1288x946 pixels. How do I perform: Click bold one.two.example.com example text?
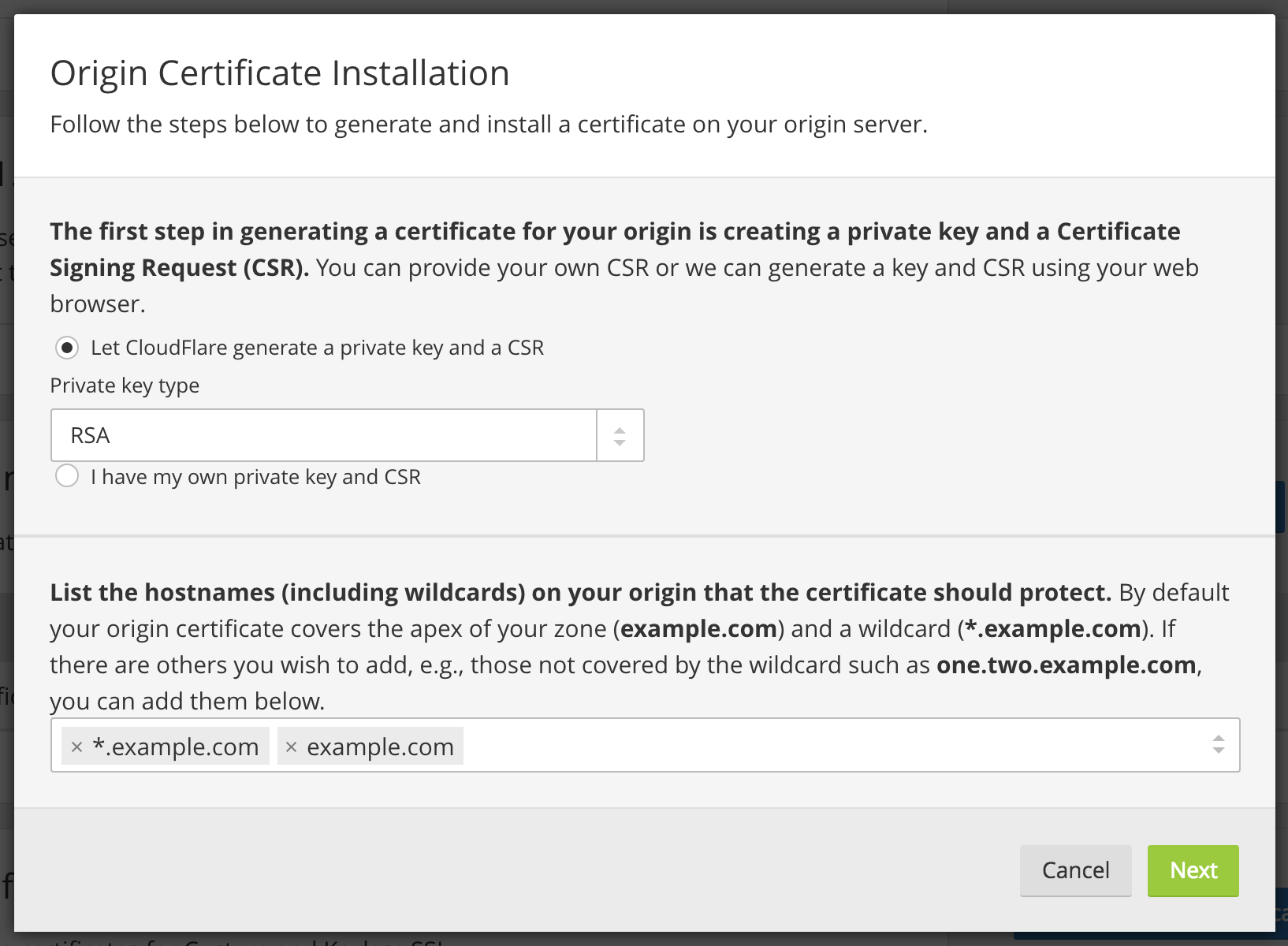click(x=1066, y=665)
